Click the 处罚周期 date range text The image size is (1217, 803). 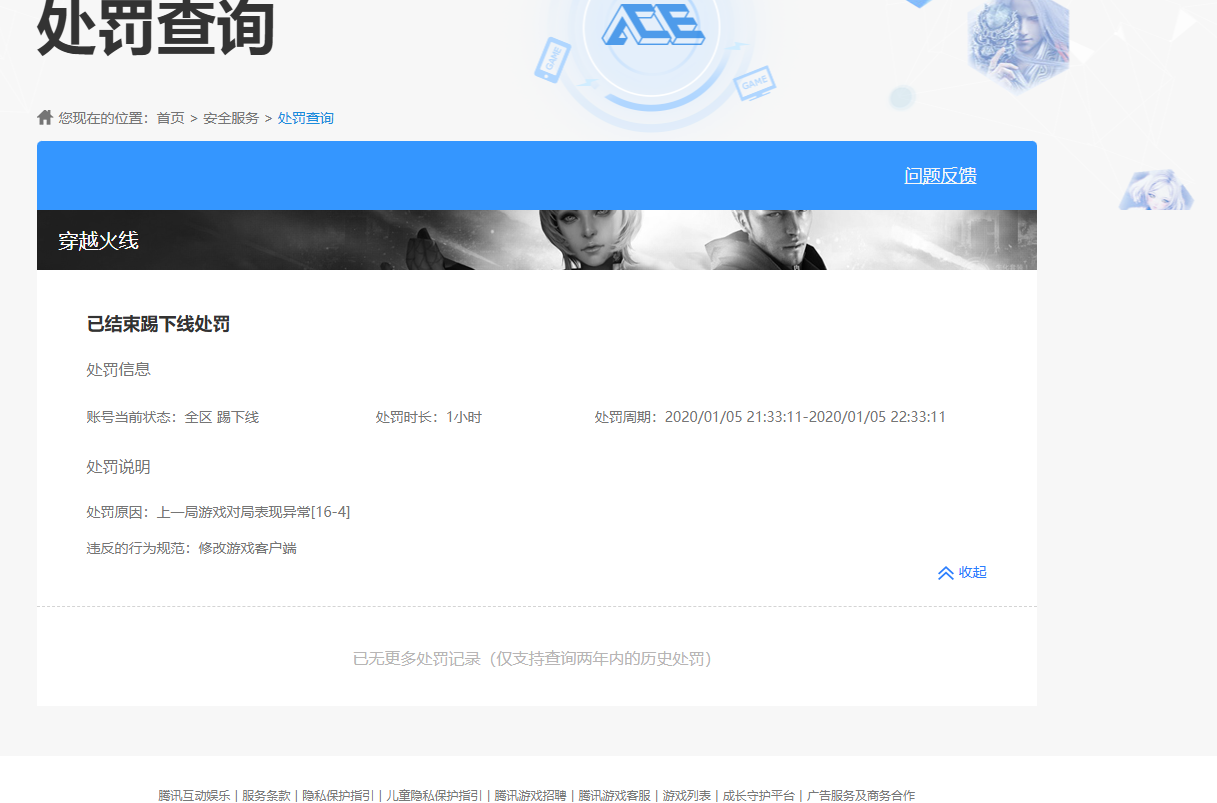[x=770, y=417]
